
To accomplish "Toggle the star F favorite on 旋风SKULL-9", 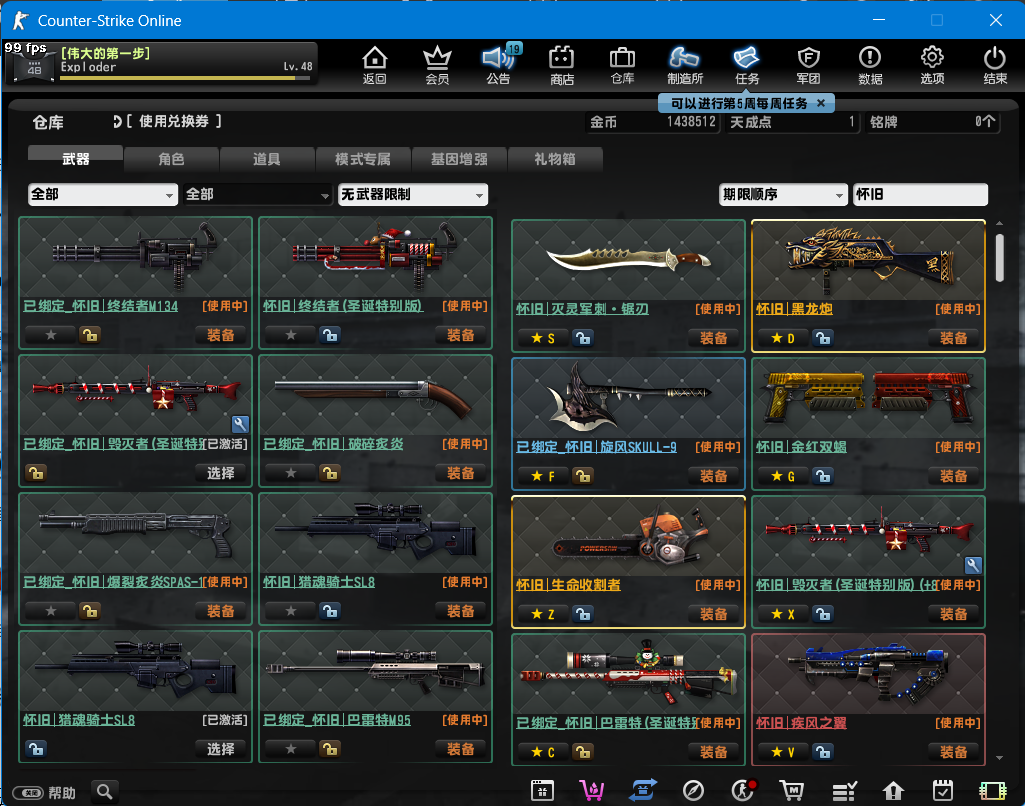I will click(x=543, y=476).
